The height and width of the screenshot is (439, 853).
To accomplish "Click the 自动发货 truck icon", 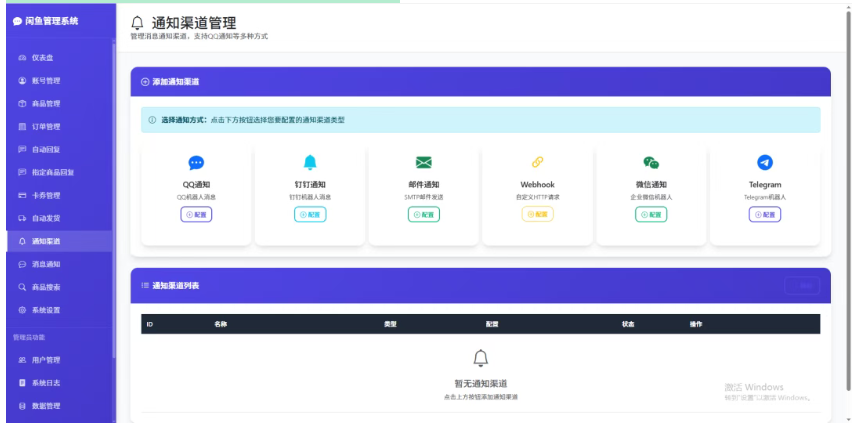I will [22, 218].
